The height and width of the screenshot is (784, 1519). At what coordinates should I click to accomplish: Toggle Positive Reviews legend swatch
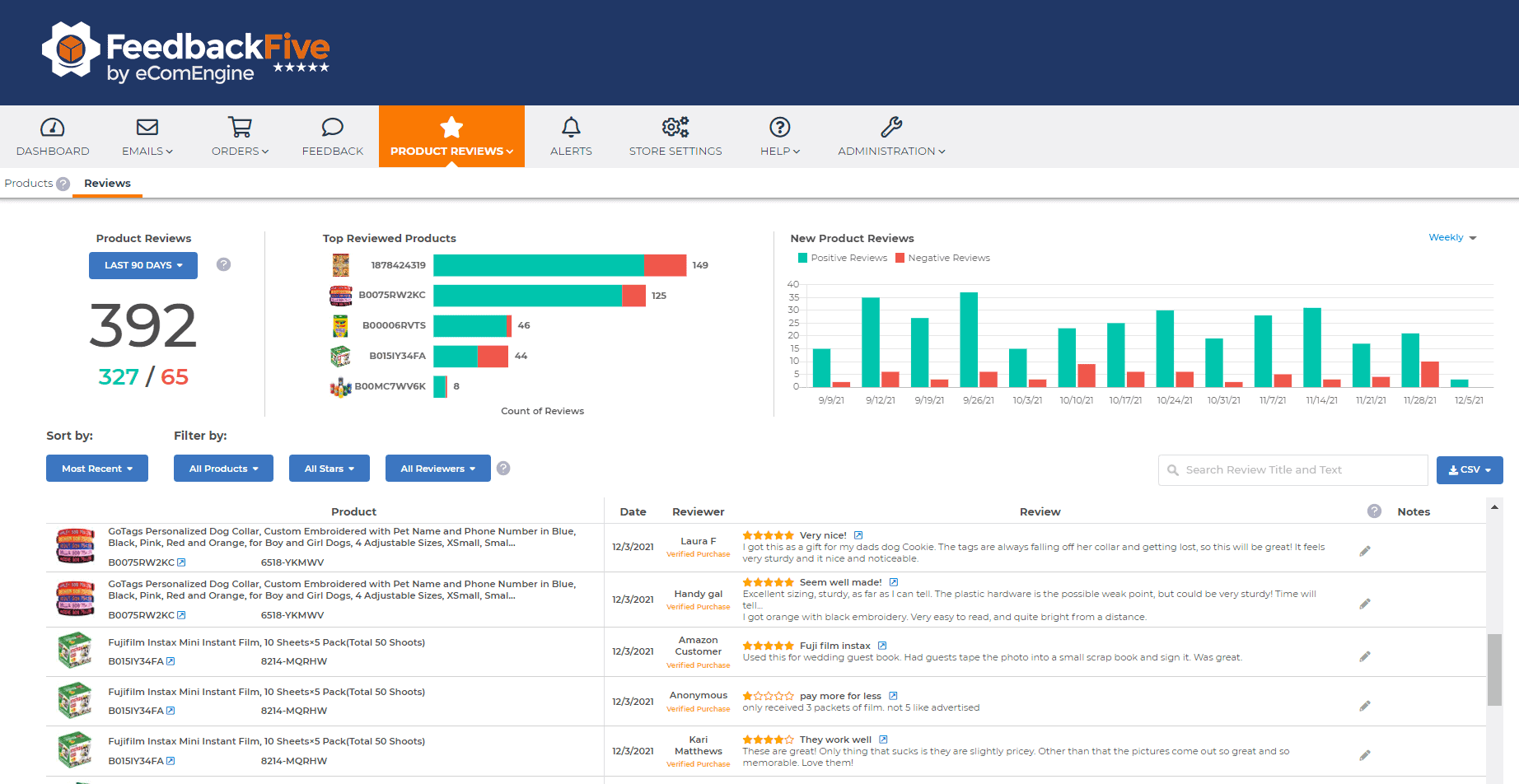(x=802, y=258)
